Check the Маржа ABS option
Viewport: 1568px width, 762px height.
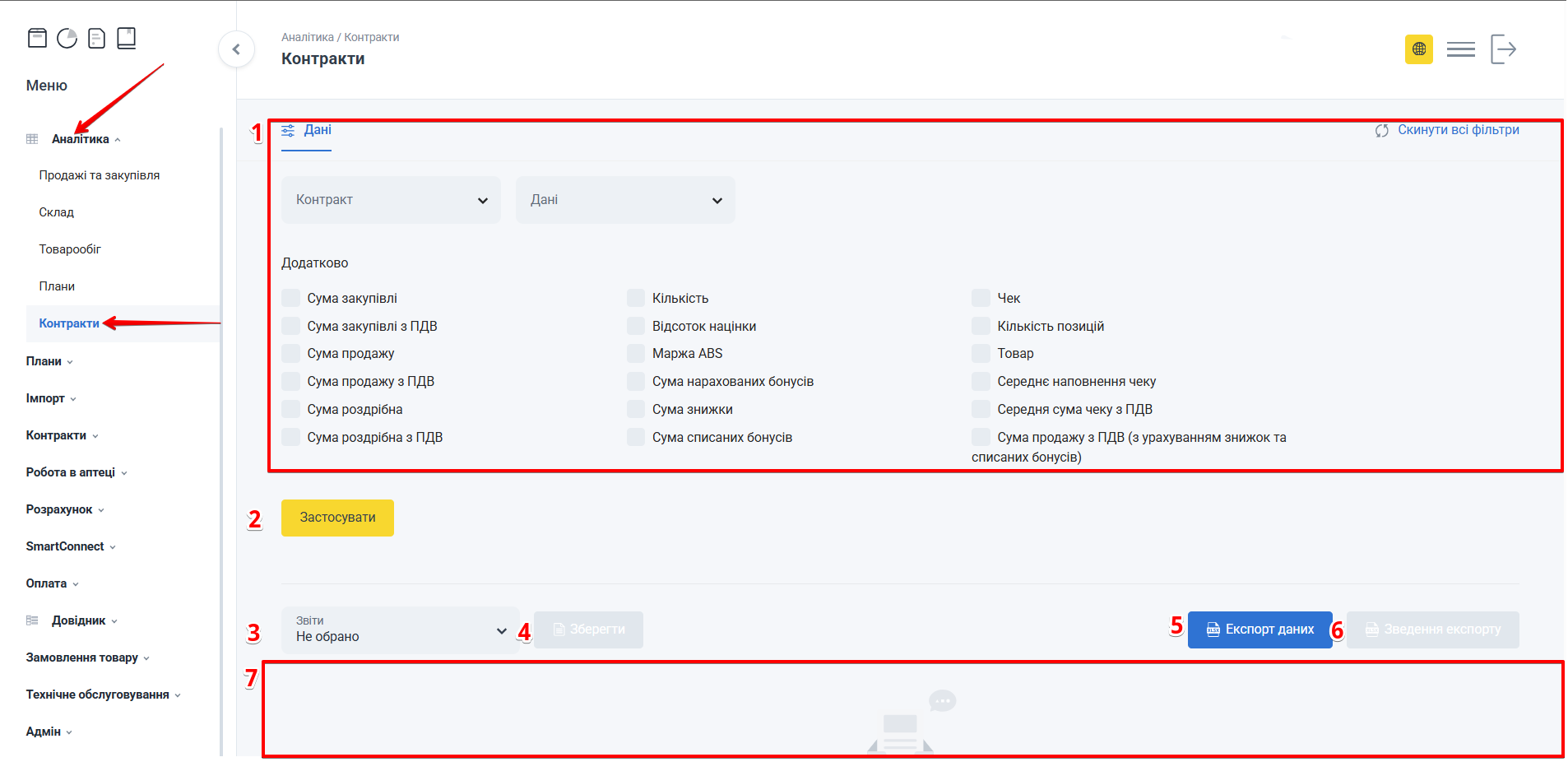635,354
